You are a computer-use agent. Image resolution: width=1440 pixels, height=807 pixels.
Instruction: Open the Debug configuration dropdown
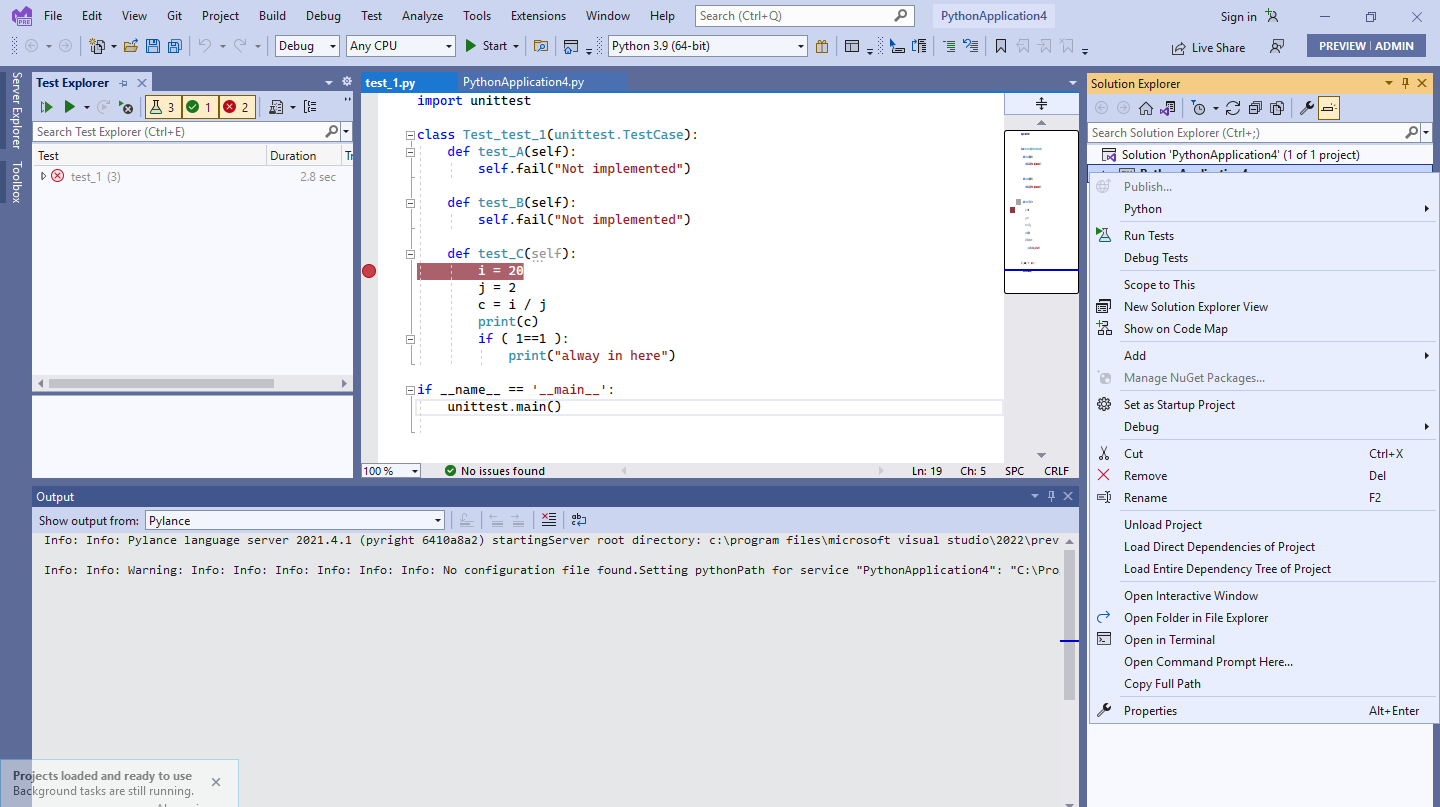pos(308,46)
